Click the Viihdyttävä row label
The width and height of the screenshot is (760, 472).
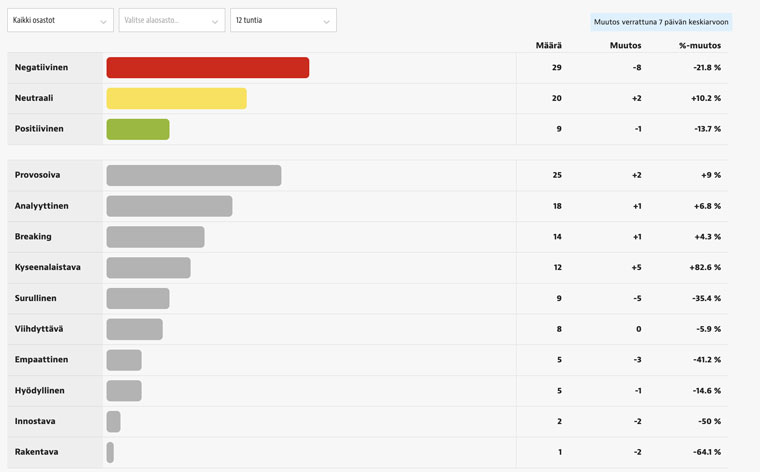[x=39, y=329]
